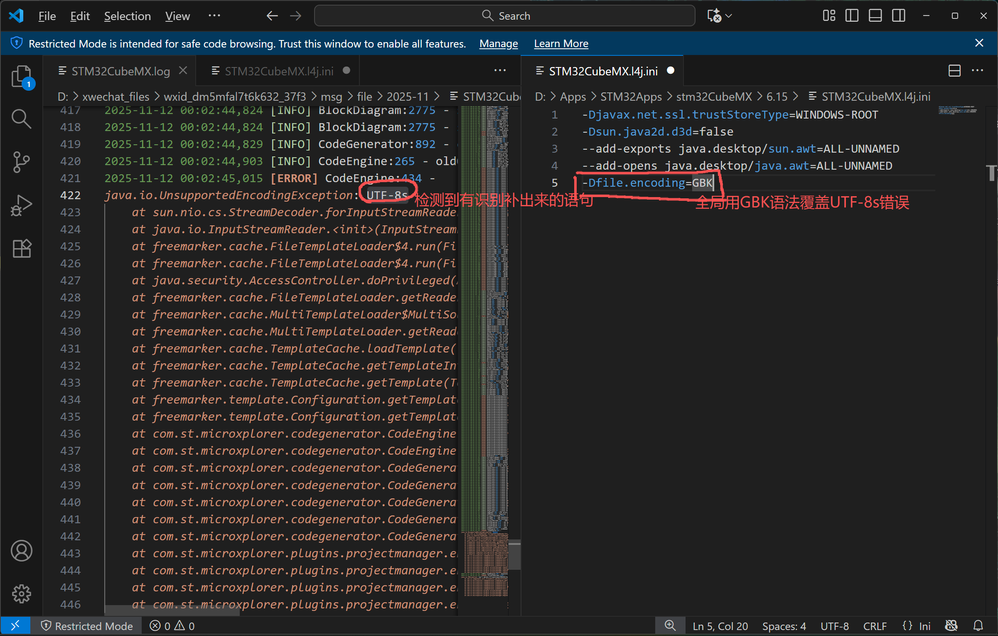Click the unsaved dot on right STM32CubeMX.l4j.ini tab
998x636 pixels.
[x=670, y=71]
